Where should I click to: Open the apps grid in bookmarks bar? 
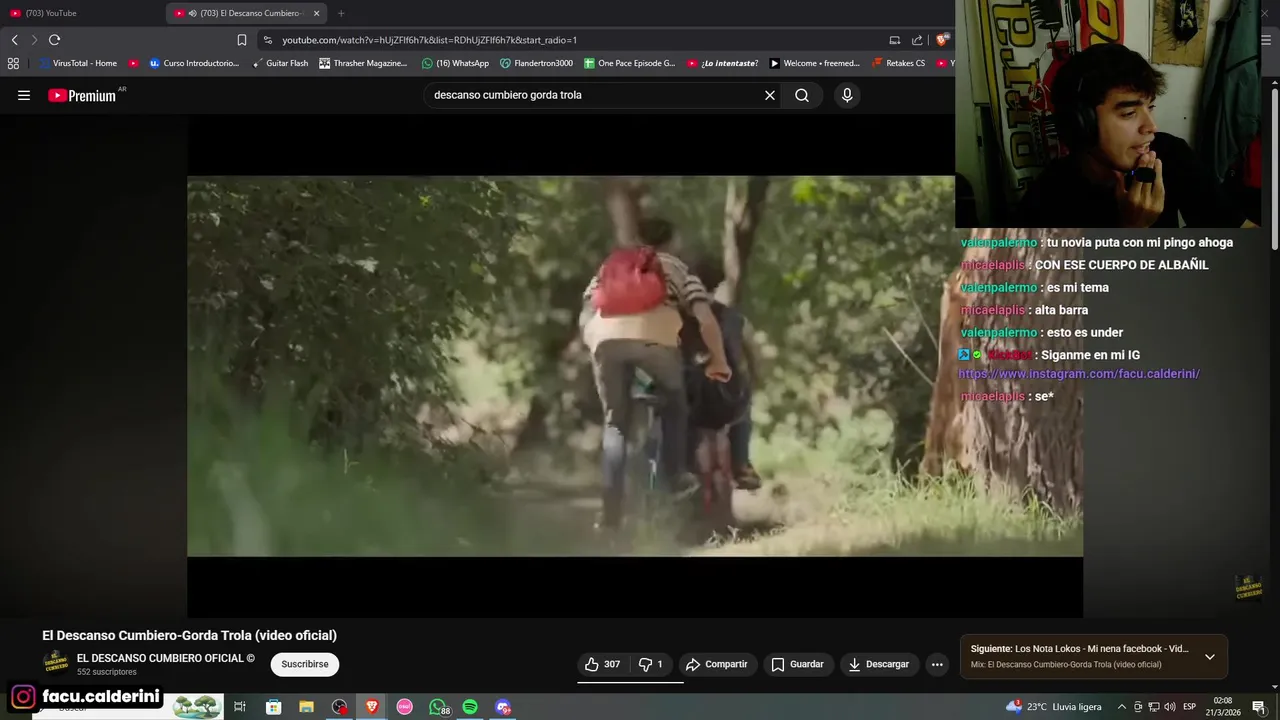click(x=13, y=63)
